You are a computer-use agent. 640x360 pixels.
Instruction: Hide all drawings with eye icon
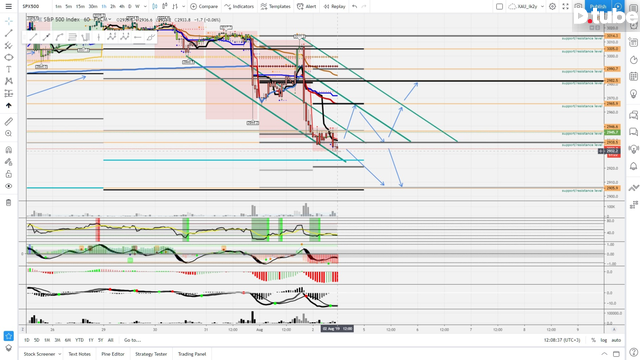pyautogui.click(x=9, y=186)
